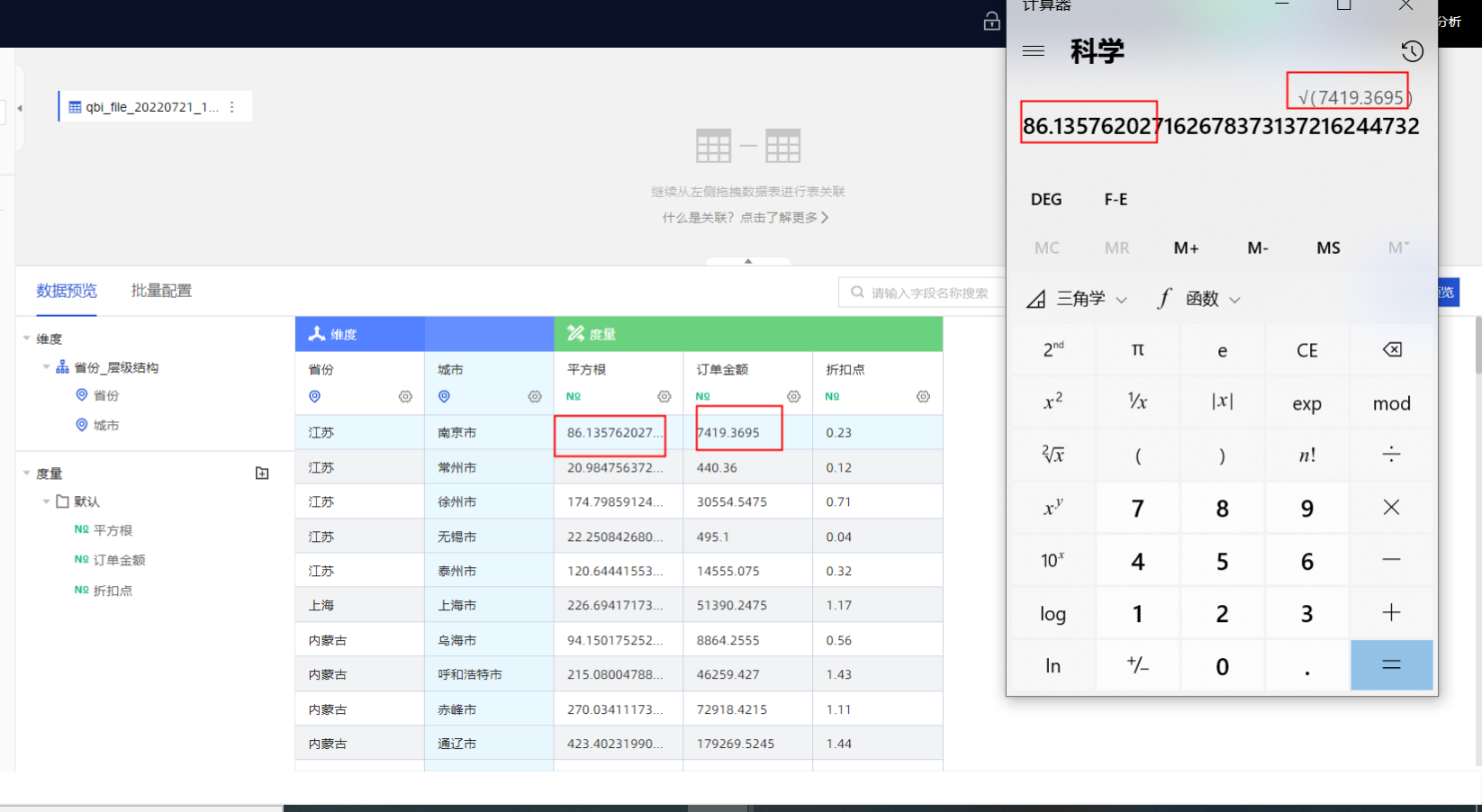Open settings gear for 平方根 column
Screen dimensions: 1482x812
pyautogui.click(x=664, y=397)
